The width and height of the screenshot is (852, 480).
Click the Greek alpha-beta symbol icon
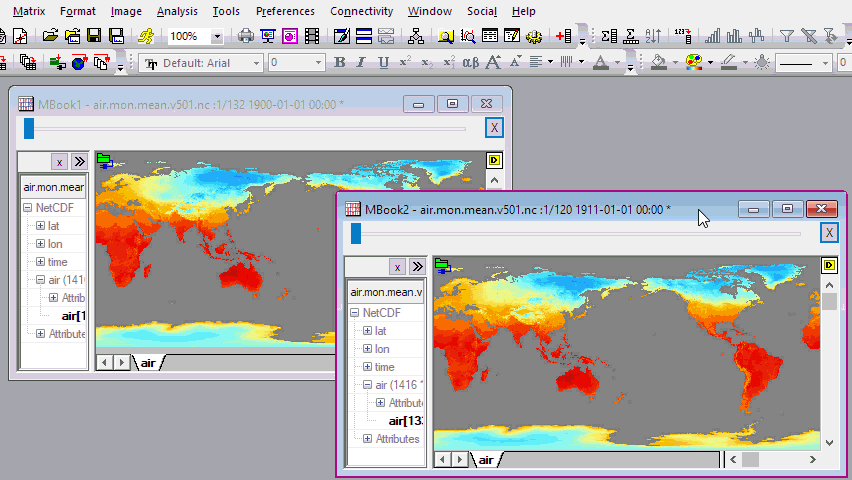[471, 62]
